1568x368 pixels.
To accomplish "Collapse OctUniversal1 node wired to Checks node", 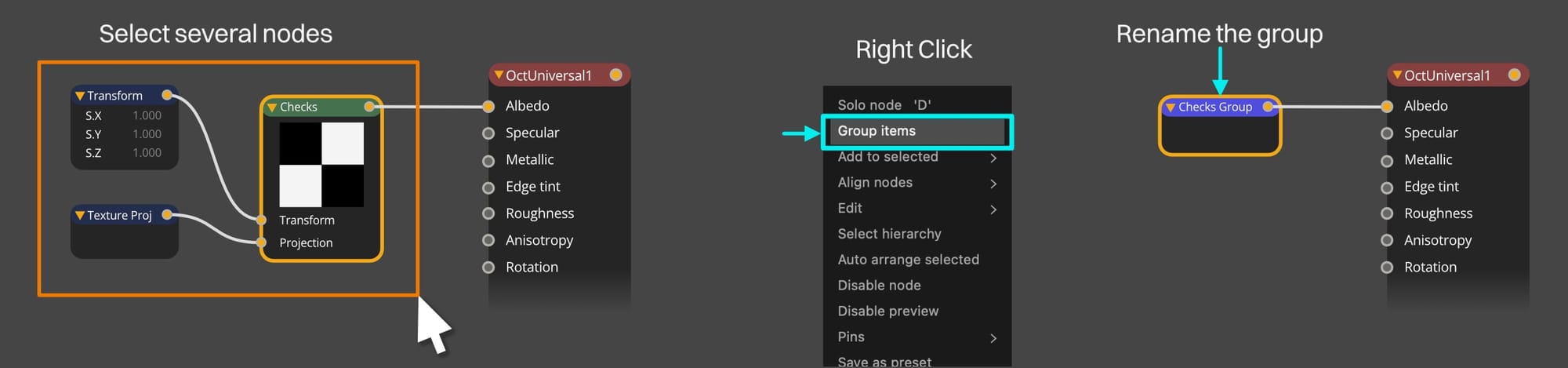I will pos(498,75).
